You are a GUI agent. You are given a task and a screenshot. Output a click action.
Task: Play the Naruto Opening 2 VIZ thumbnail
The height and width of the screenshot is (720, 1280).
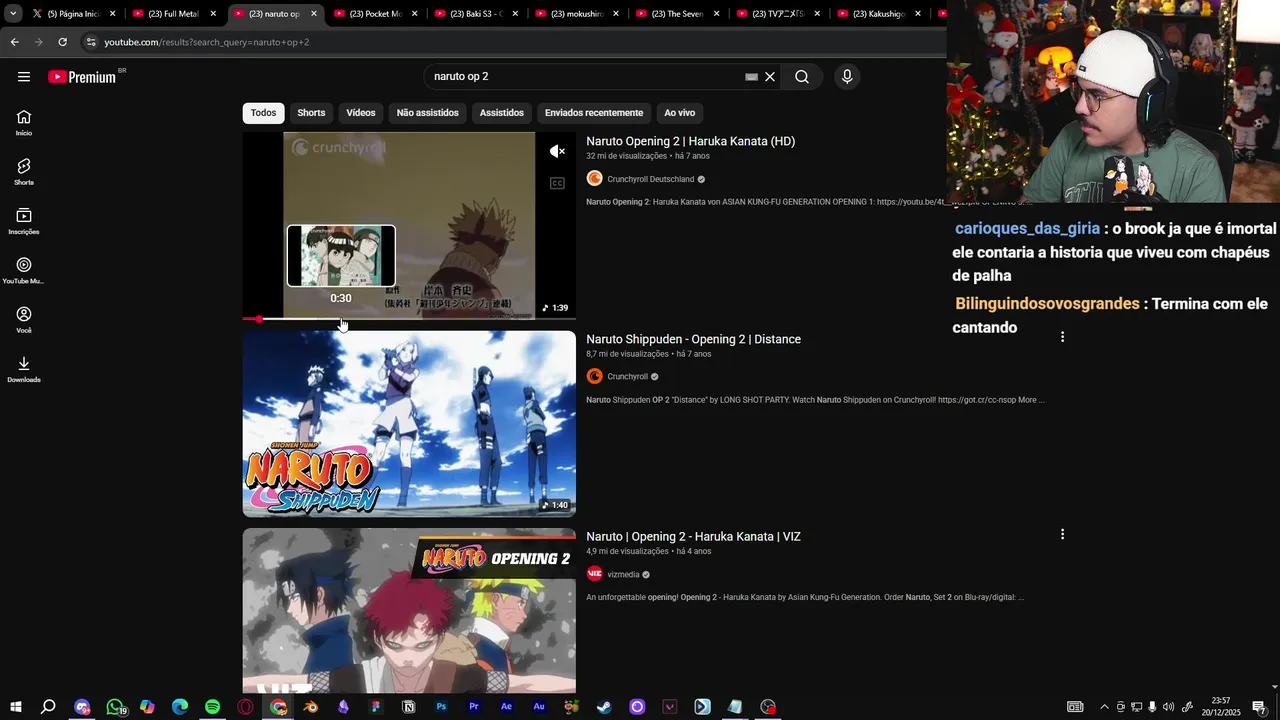tap(409, 611)
